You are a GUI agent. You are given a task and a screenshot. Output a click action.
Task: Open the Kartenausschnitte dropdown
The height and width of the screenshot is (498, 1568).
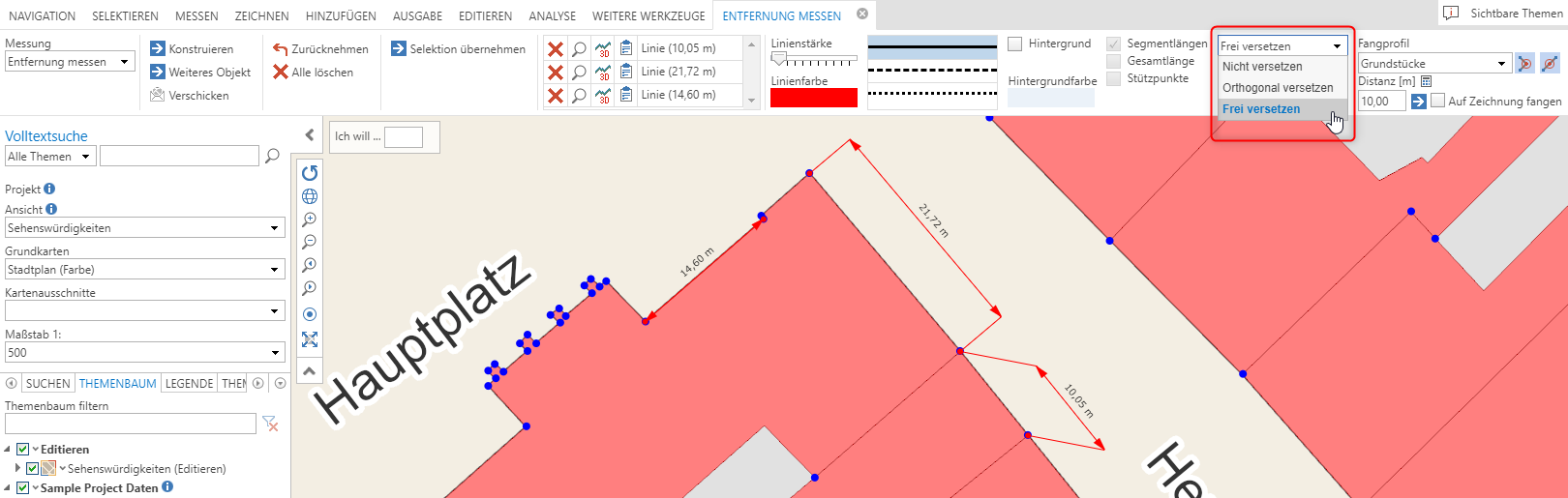[145, 311]
